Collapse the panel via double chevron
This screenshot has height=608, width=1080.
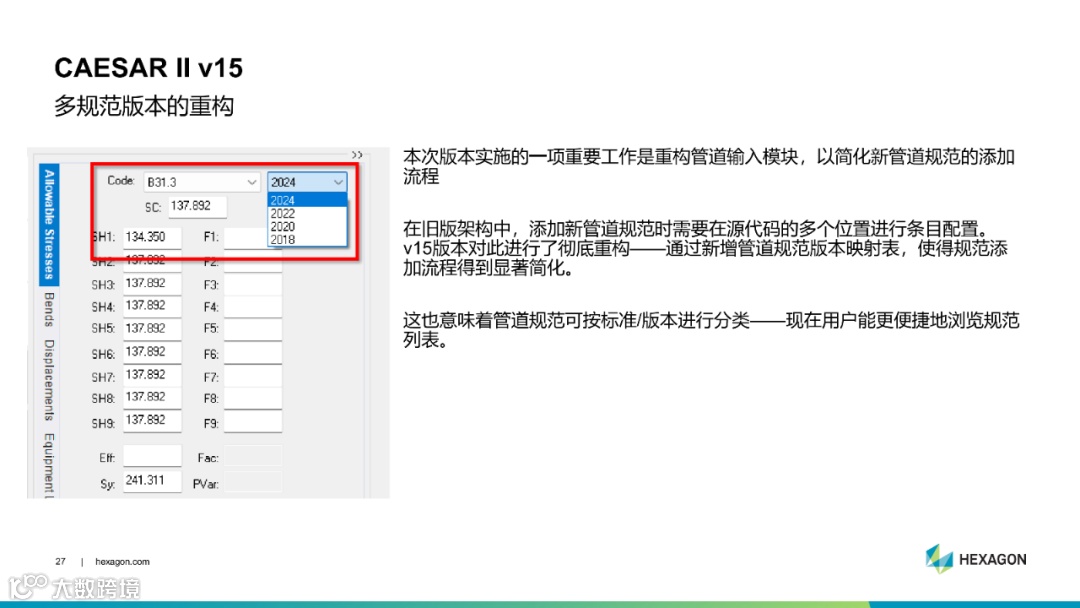pos(357,155)
